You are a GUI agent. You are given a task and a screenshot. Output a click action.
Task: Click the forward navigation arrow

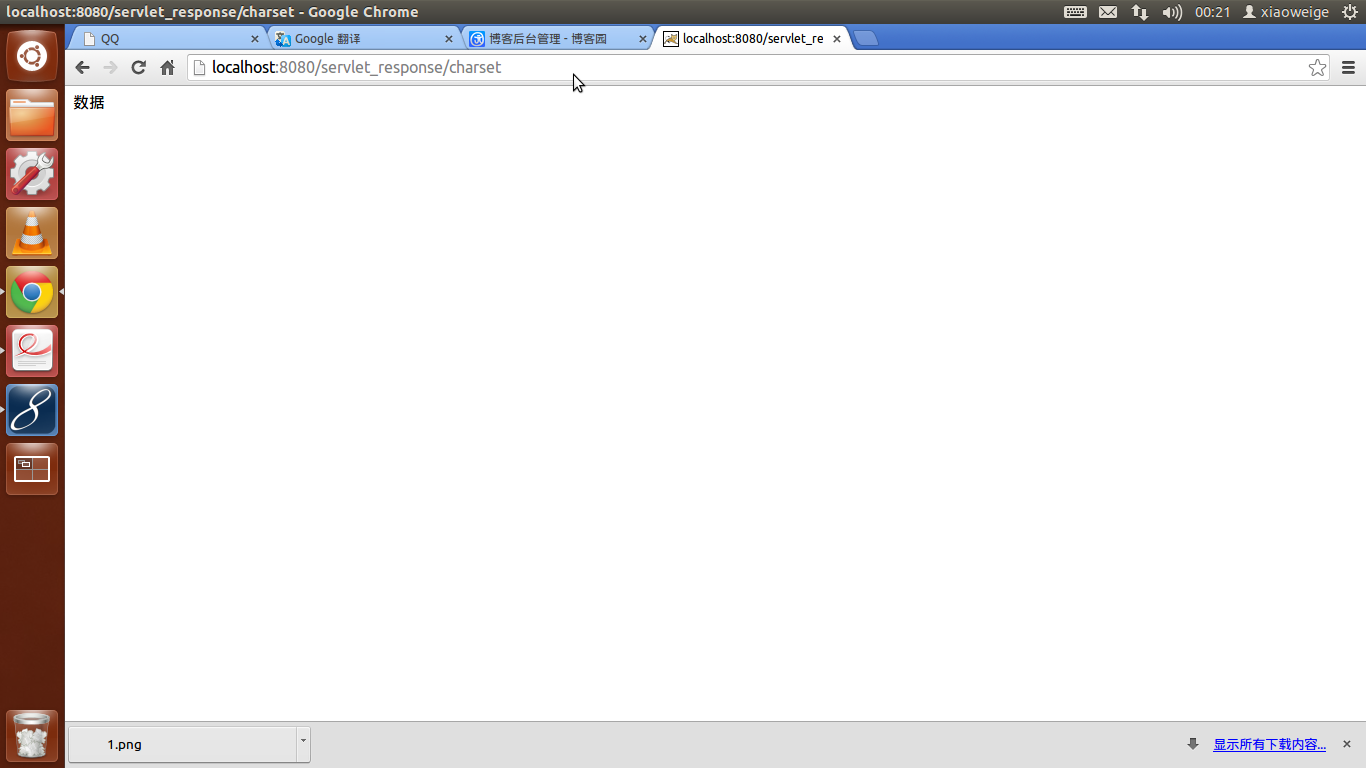(110, 67)
